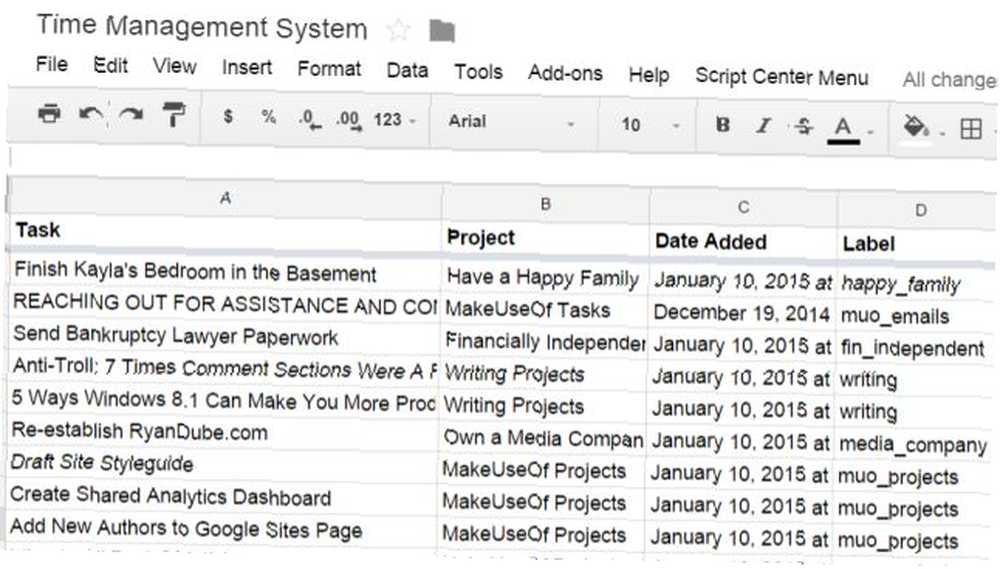Select the Anti-Troll: 7 Times Comment cell
This screenshot has height=569, width=1000.
click(x=223, y=368)
